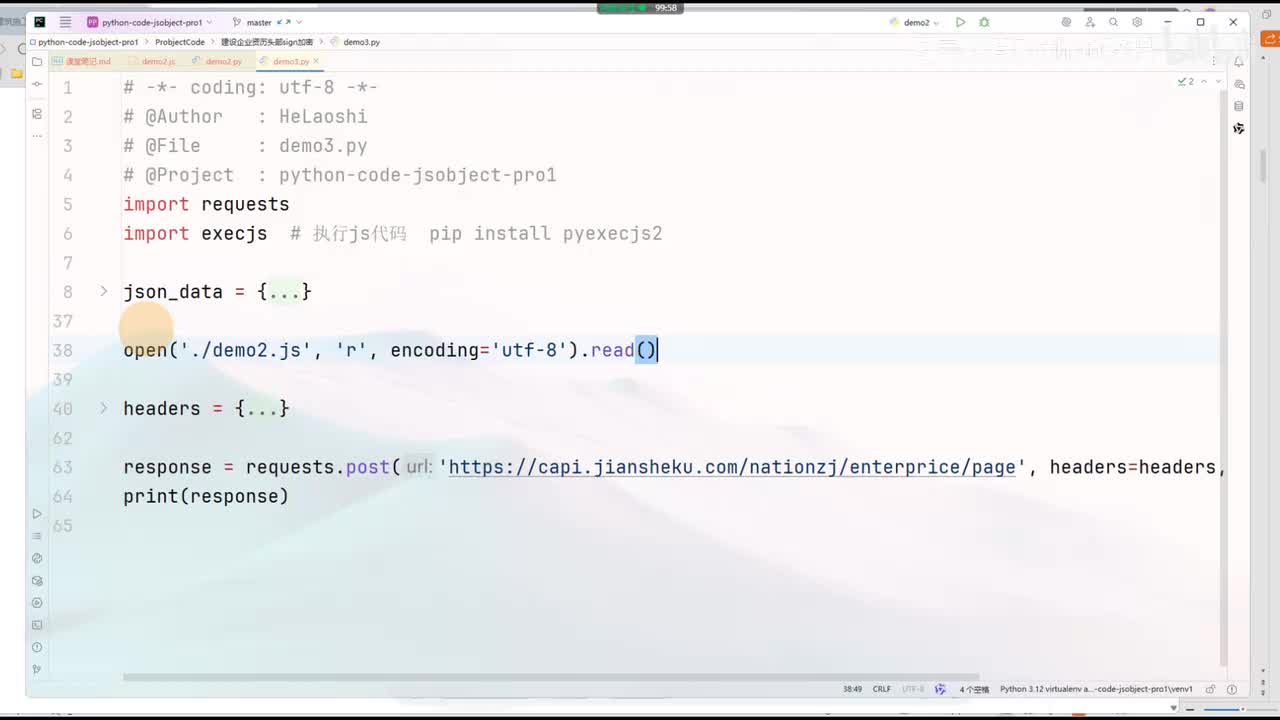Image resolution: width=1280 pixels, height=720 pixels.
Task: Open the Run tool window
Action: [x=37, y=514]
